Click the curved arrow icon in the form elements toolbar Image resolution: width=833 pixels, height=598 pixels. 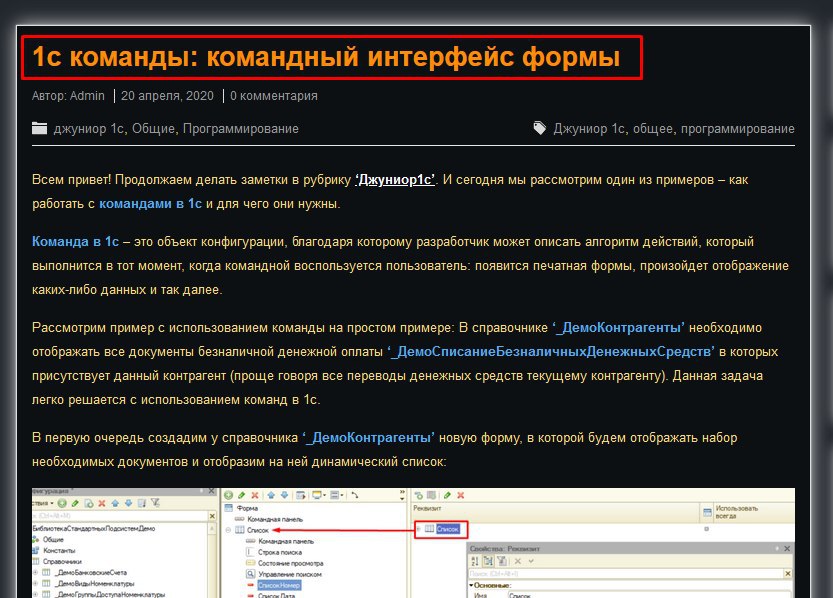pos(355,495)
